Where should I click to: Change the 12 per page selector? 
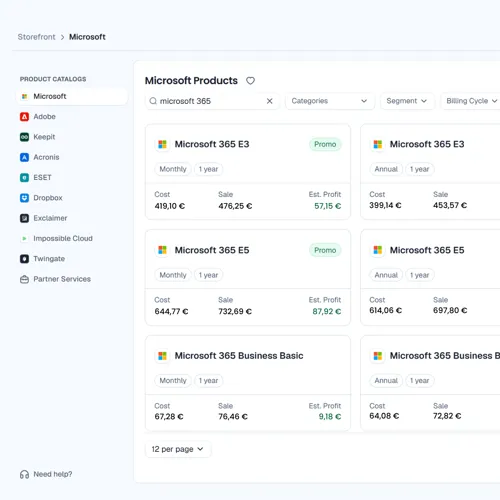[x=178, y=449]
